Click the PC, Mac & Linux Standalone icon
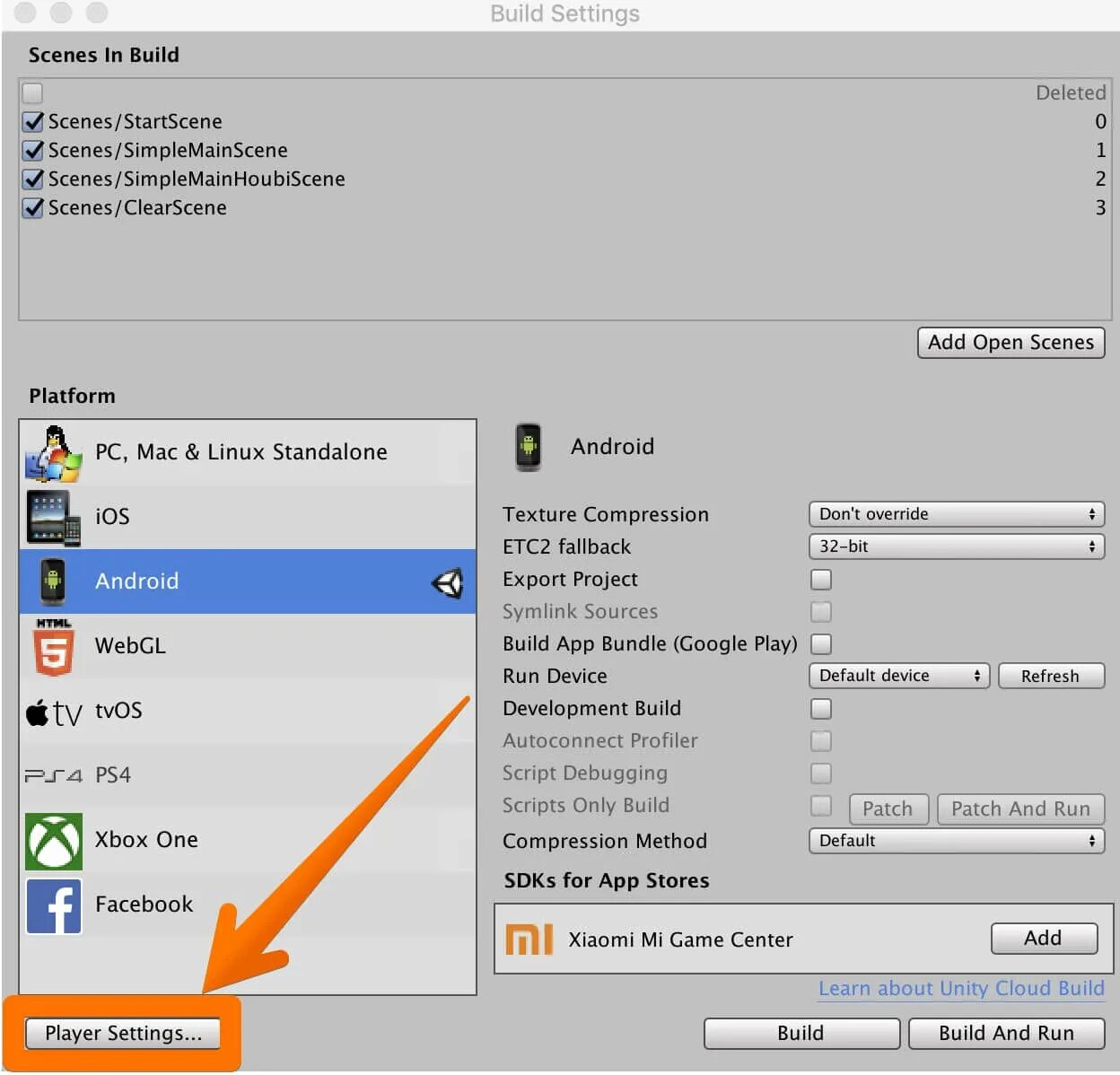 tap(53, 453)
